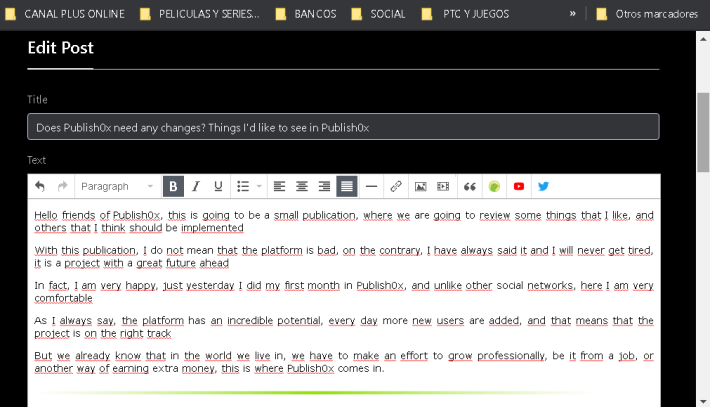Insert an image into the post

pyautogui.click(x=421, y=186)
